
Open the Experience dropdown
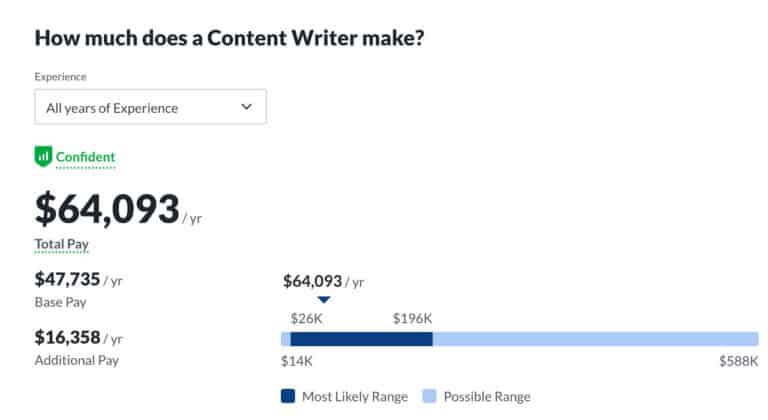point(150,107)
